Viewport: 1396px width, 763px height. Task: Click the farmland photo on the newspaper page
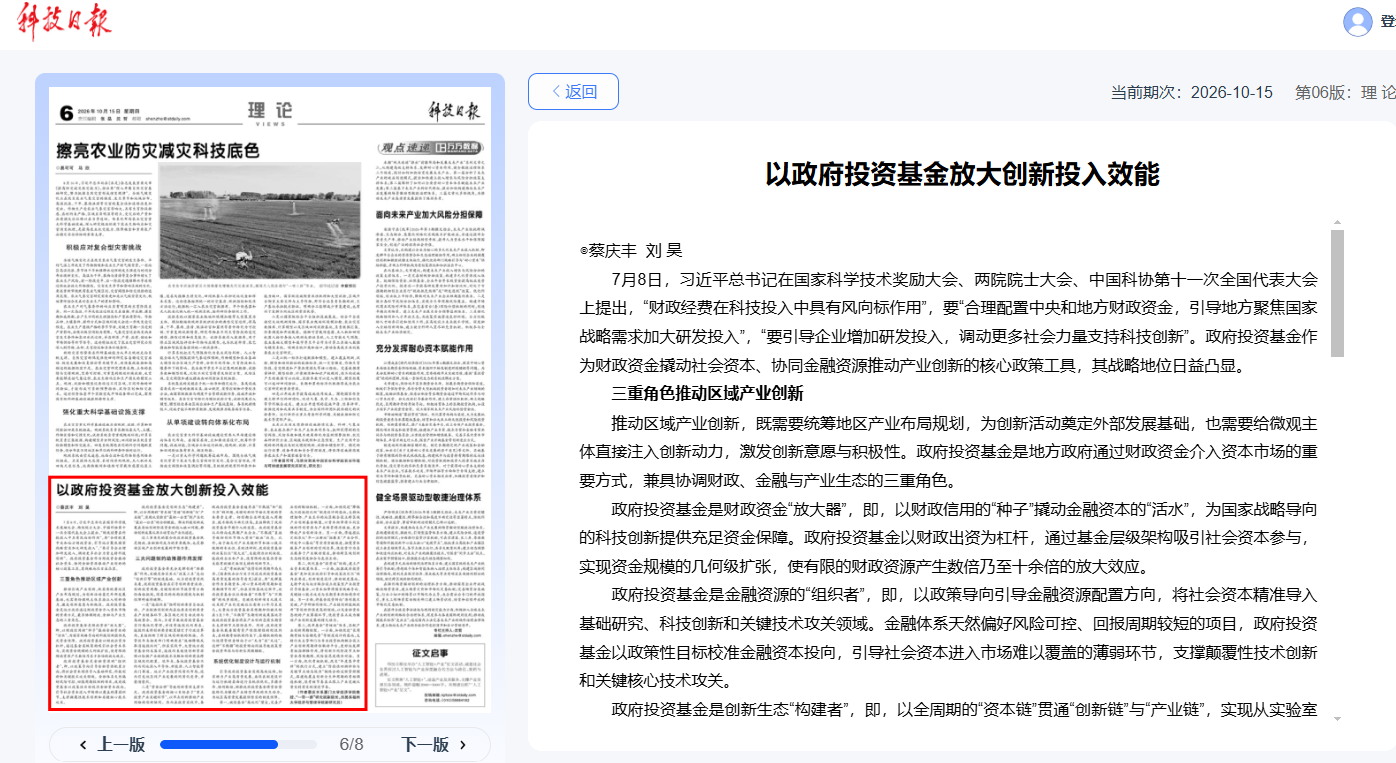(x=260, y=221)
